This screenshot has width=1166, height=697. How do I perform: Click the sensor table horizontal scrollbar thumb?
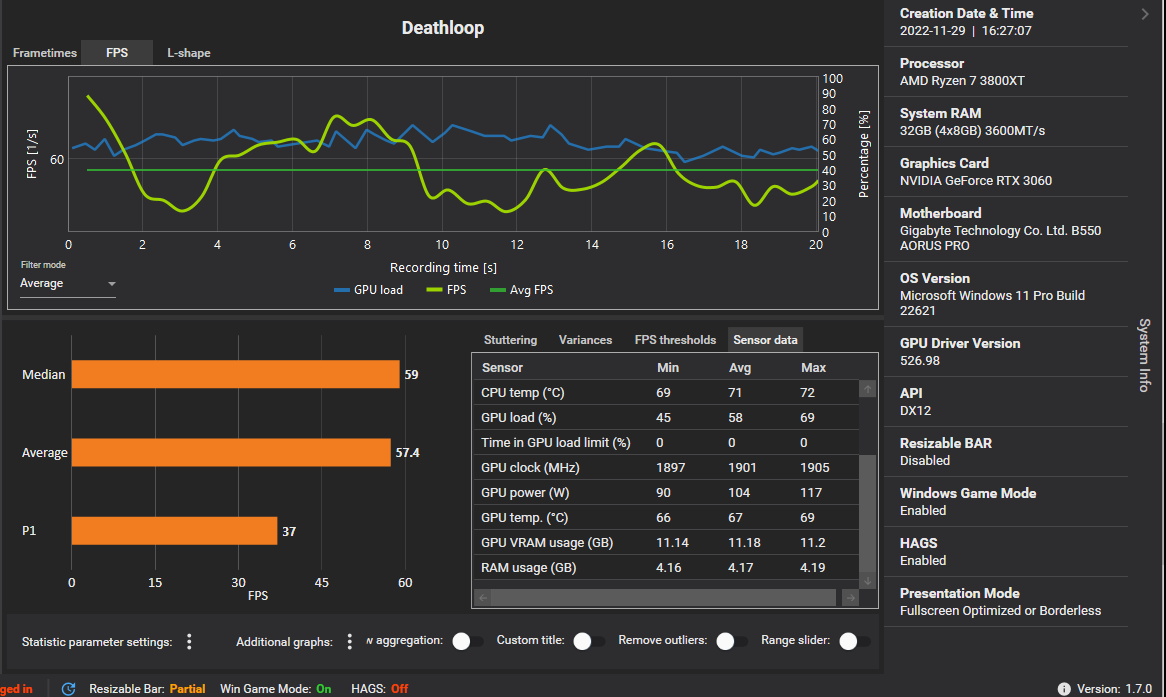click(663, 597)
